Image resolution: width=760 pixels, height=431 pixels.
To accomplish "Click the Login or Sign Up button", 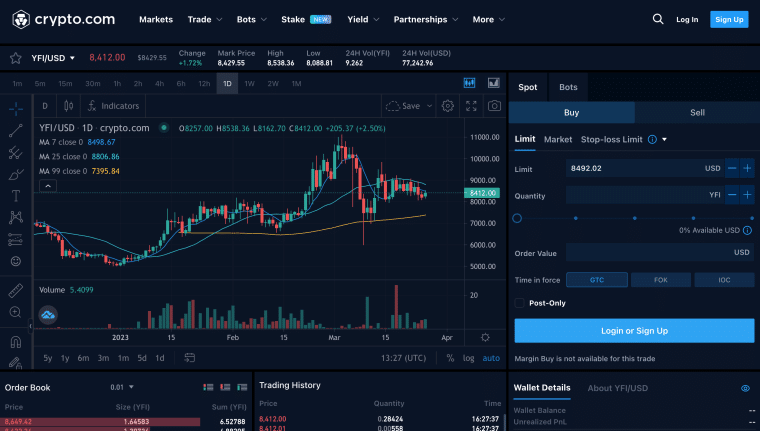I will click(634, 331).
